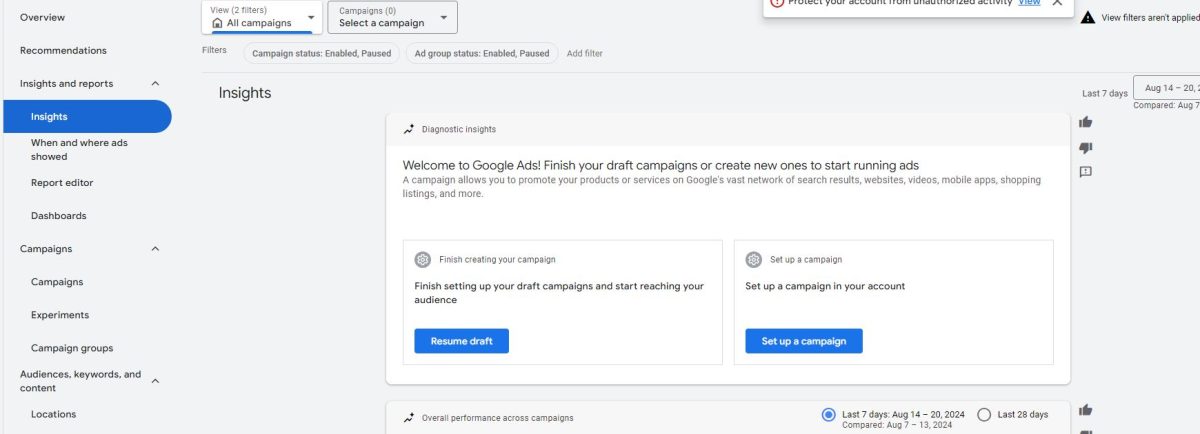Select Last 7 days radio button
This screenshot has width=1200, height=434.
(x=828, y=414)
